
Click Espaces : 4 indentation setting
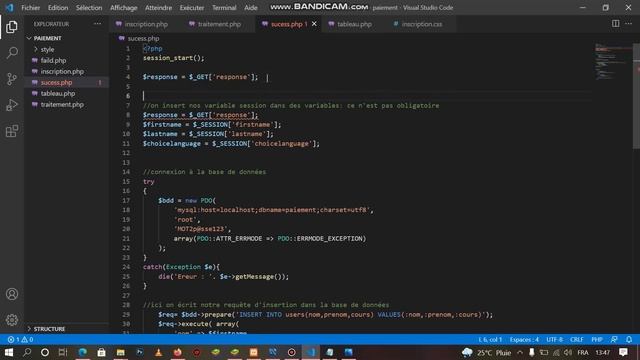coord(524,340)
